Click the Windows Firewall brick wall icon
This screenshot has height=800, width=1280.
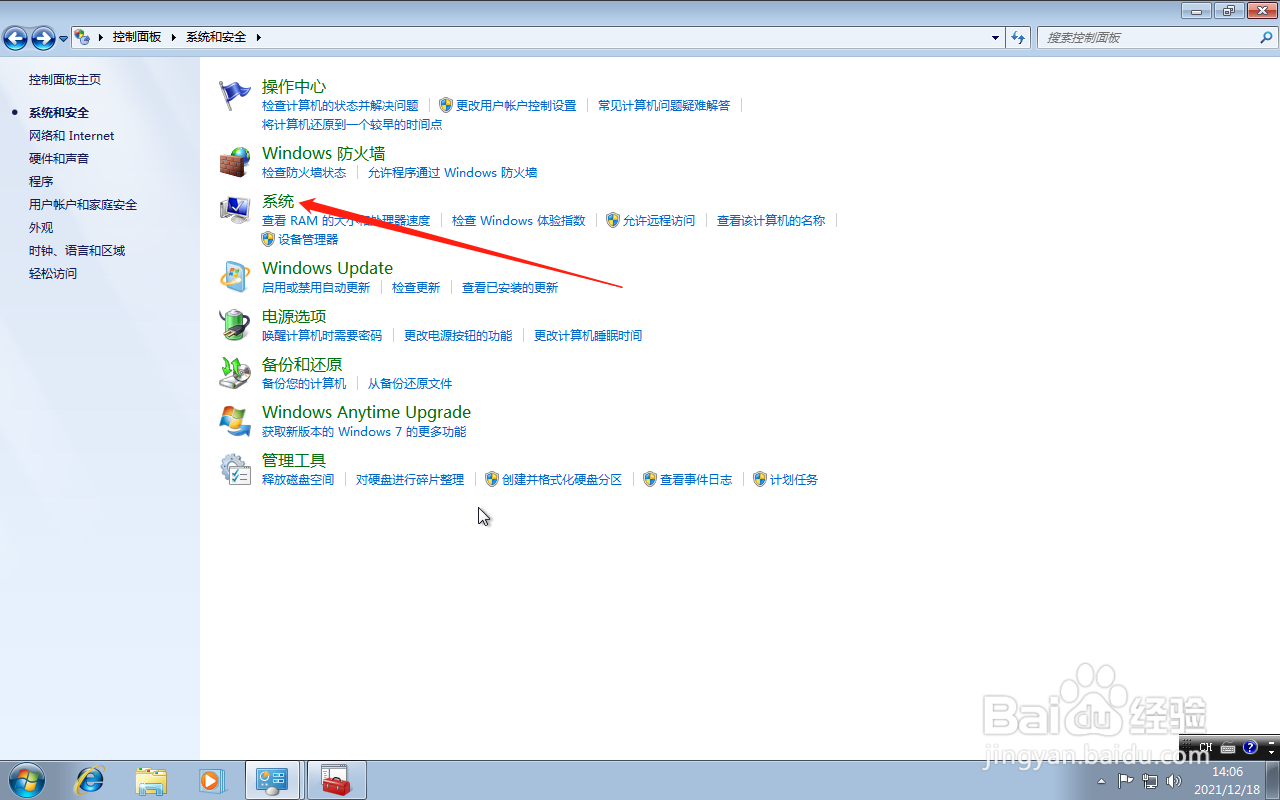pyautogui.click(x=235, y=162)
